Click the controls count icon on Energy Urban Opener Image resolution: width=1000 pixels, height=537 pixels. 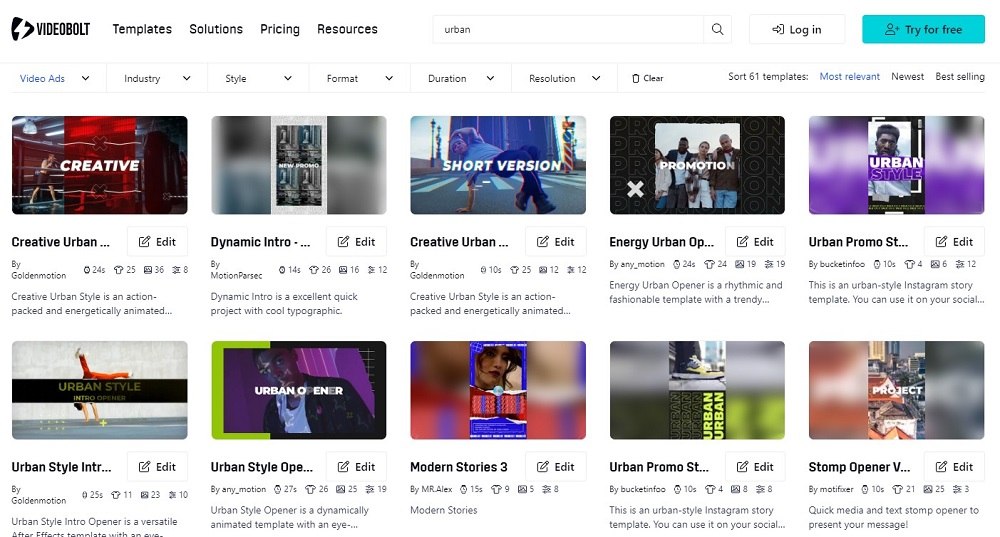[769, 264]
